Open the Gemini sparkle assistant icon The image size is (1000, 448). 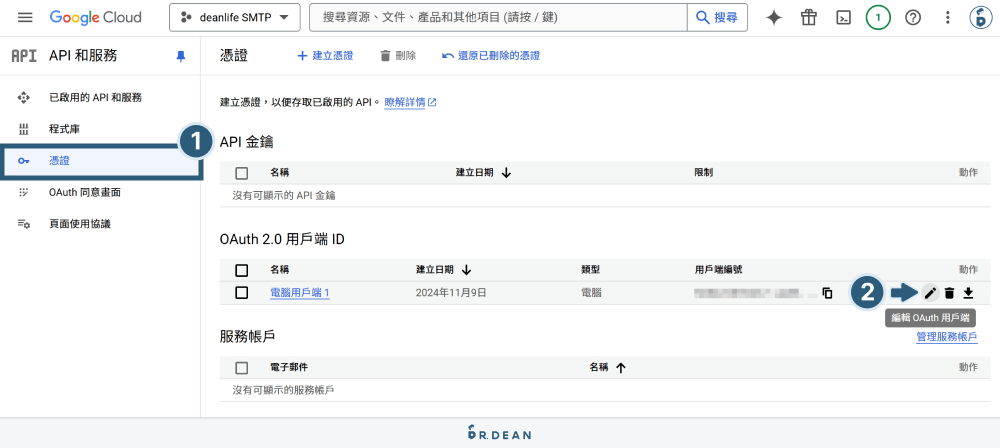coord(774,18)
